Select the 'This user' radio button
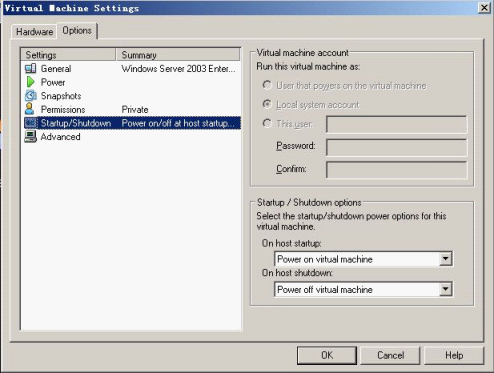The image size is (494, 373). tap(267, 124)
